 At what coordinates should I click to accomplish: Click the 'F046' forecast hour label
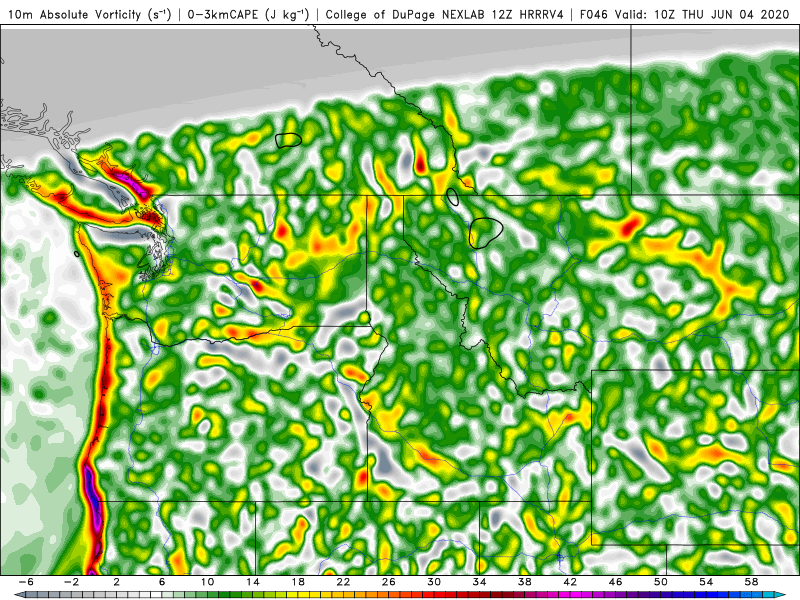pyautogui.click(x=594, y=14)
